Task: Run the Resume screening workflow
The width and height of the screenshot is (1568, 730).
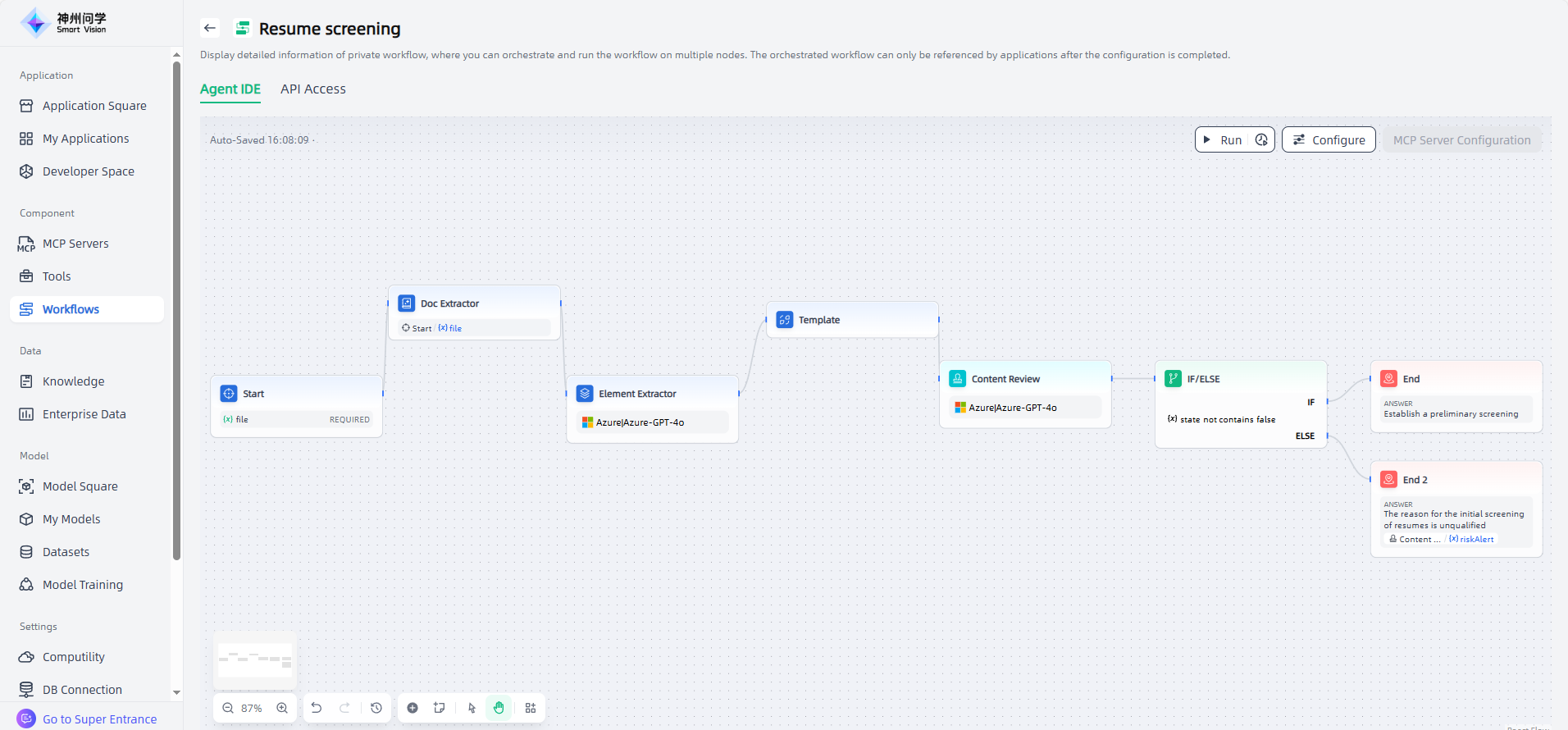Action: pos(1222,140)
